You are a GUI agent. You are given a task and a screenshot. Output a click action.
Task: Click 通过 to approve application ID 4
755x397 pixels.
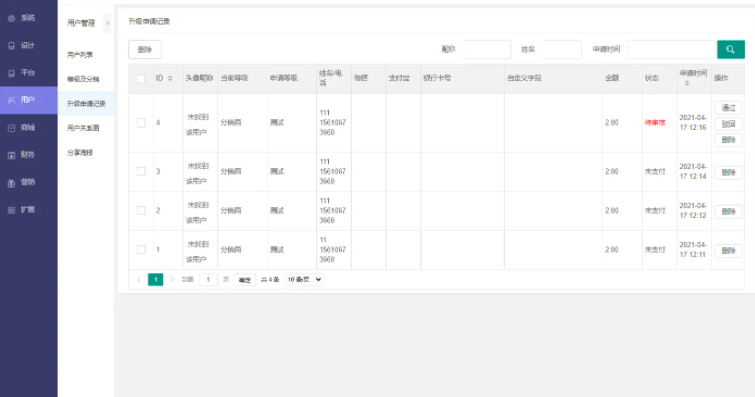(728, 108)
